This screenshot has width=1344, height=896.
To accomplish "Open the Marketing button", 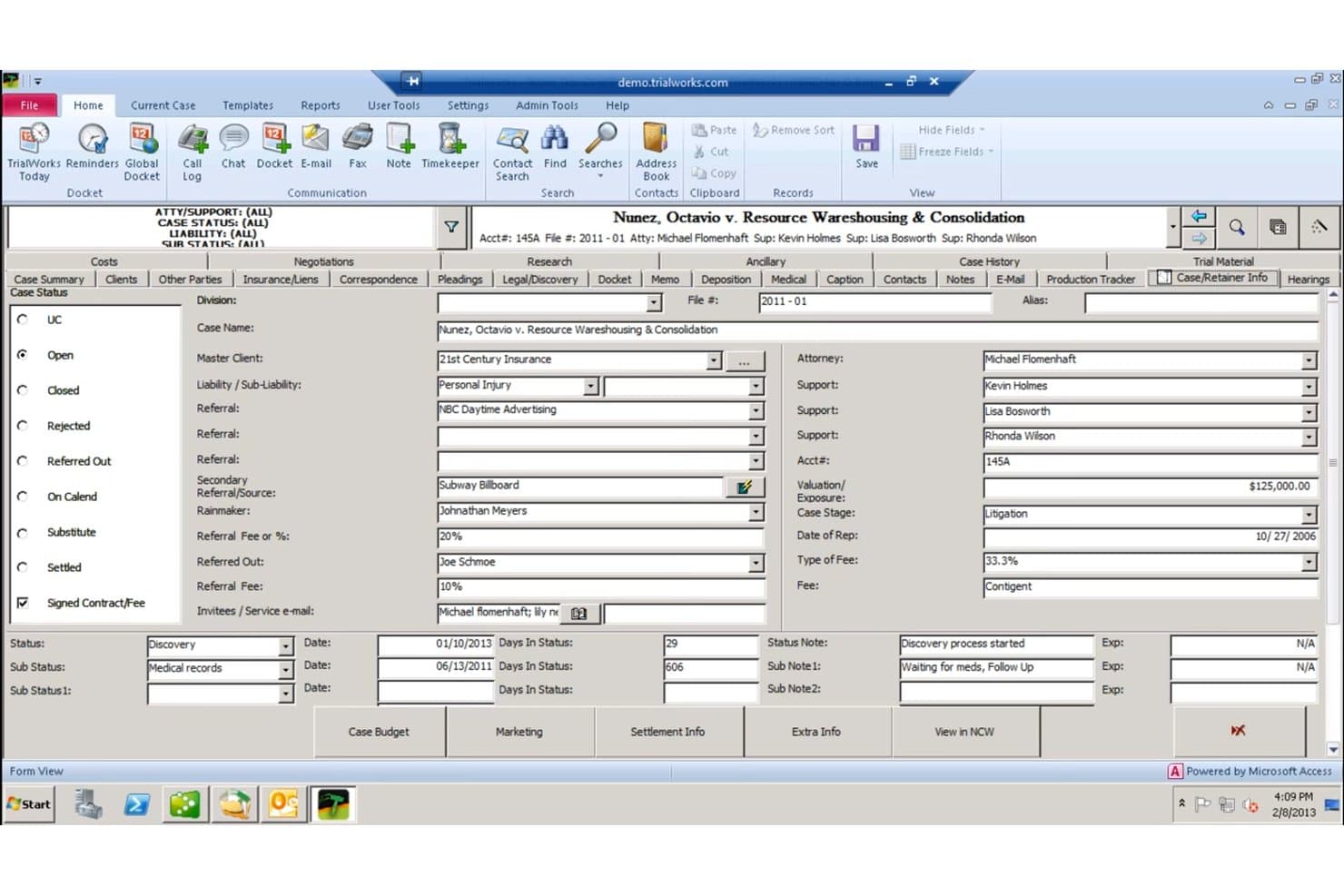I will (519, 732).
